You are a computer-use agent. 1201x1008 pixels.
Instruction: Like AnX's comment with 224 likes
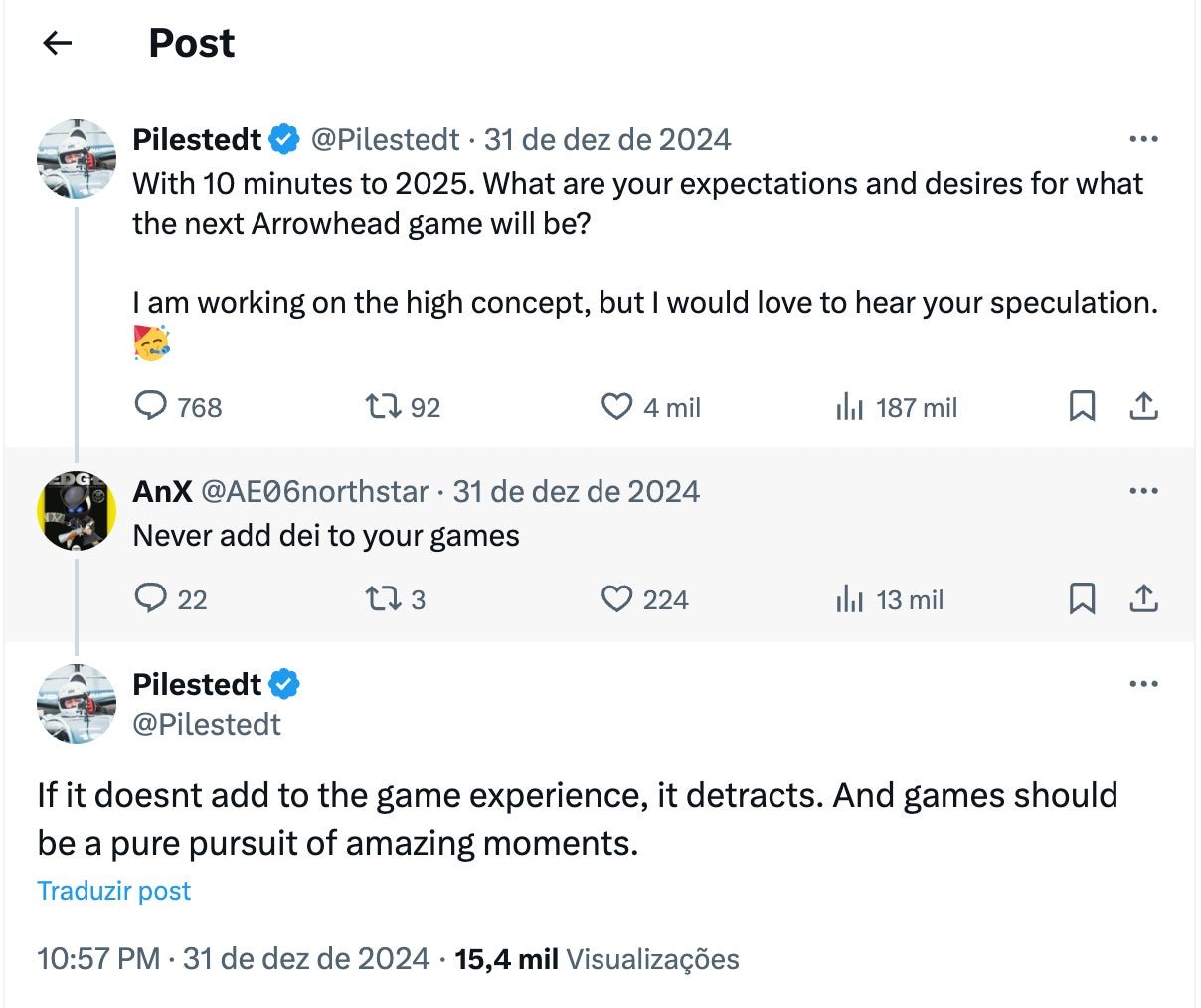617,598
